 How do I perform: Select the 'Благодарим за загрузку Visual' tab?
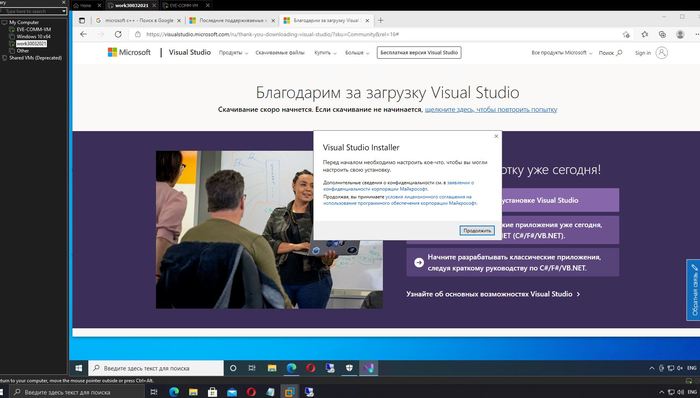pyautogui.click(x=326, y=21)
